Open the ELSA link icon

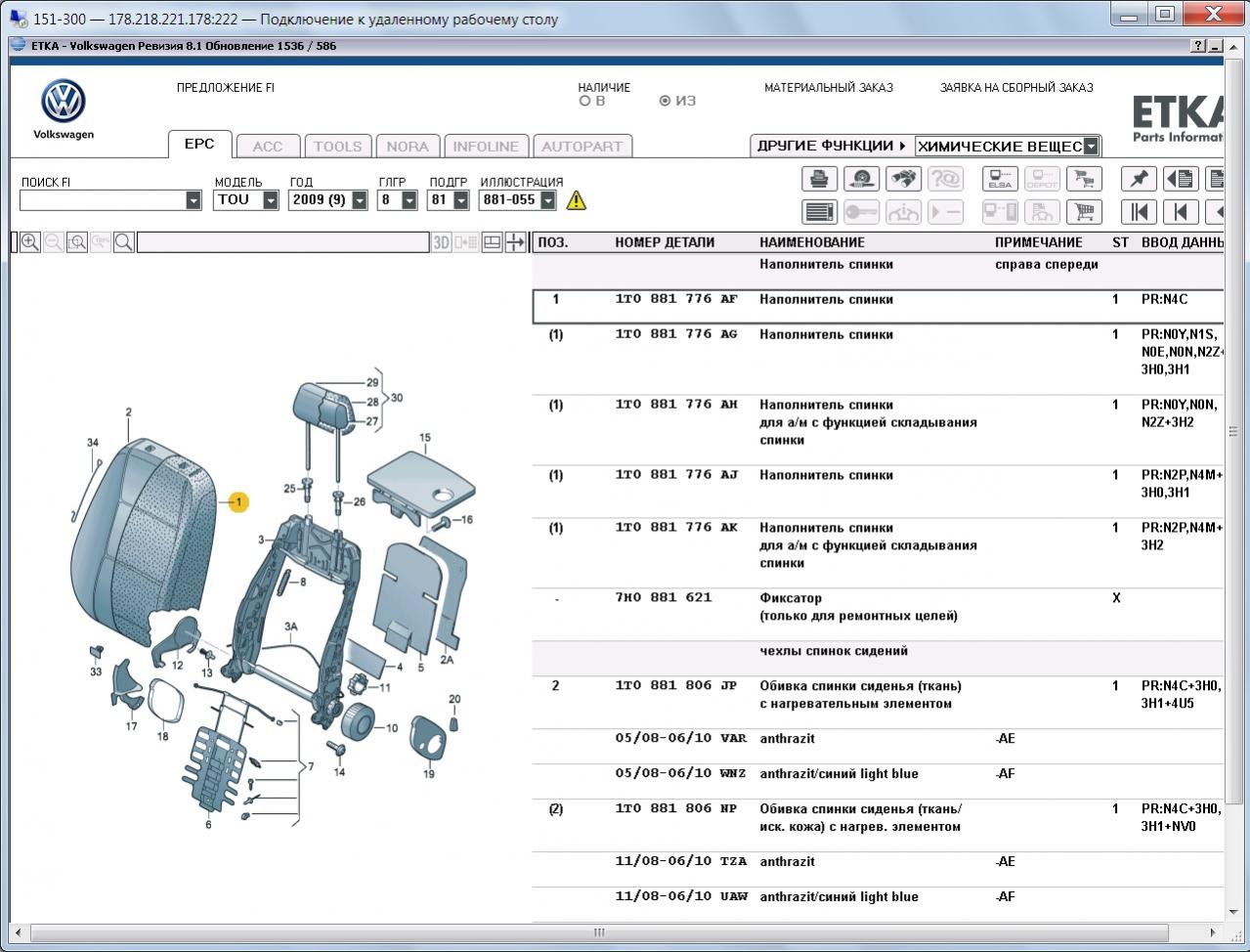[x=1000, y=179]
